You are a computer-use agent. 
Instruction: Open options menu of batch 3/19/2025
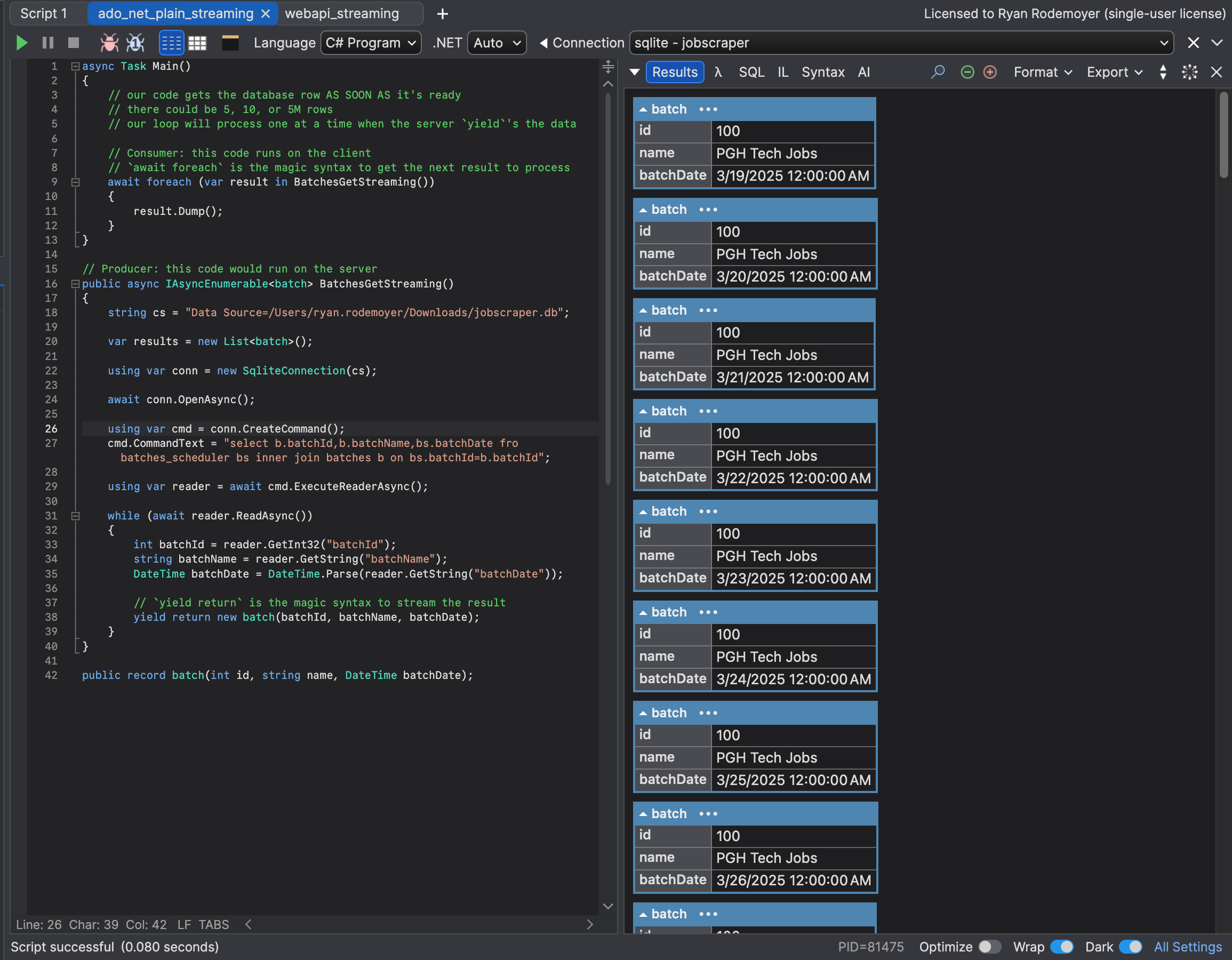pos(708,109)
